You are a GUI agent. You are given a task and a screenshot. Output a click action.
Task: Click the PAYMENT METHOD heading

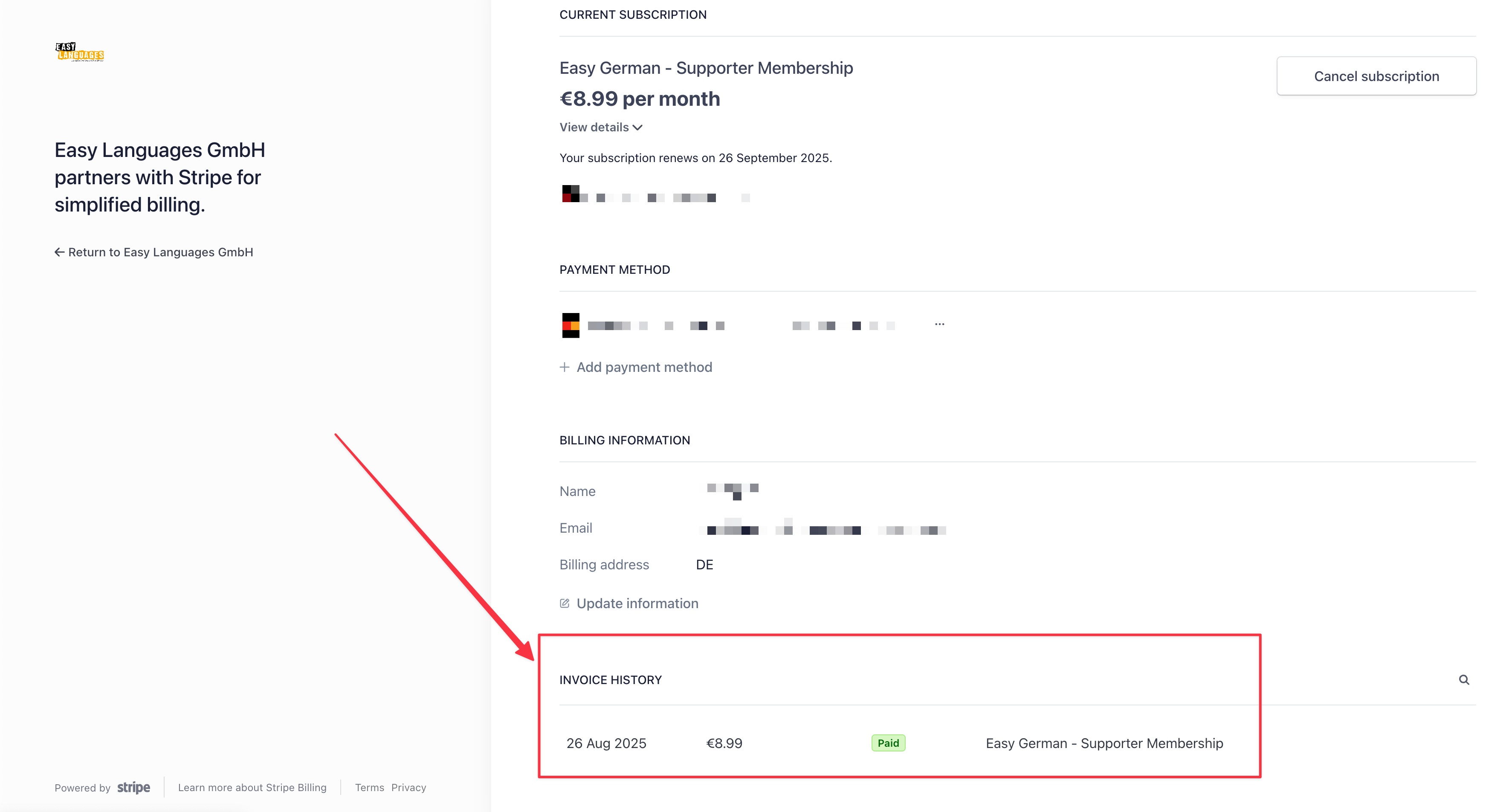pyautogui.click(x=614, y=270)
